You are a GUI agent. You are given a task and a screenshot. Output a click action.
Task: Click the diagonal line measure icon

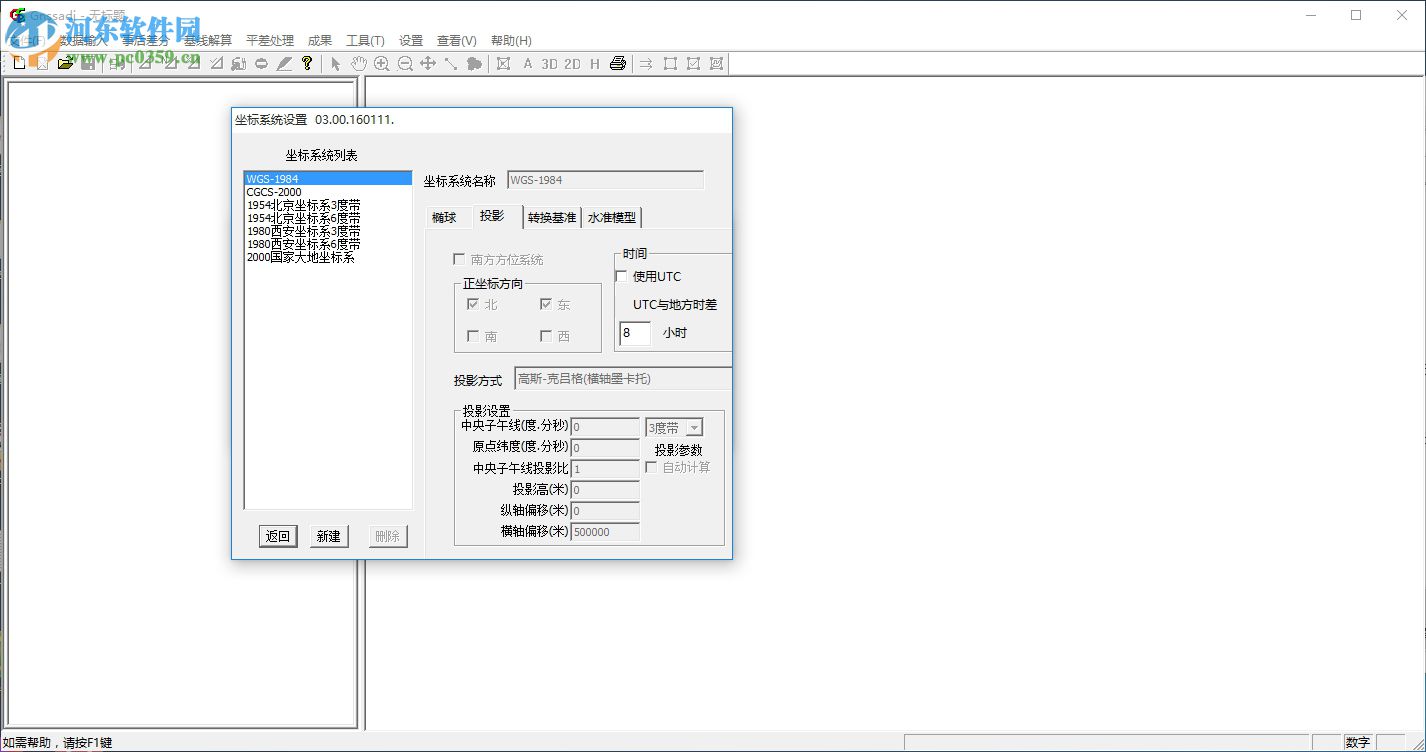coord(451,63)
